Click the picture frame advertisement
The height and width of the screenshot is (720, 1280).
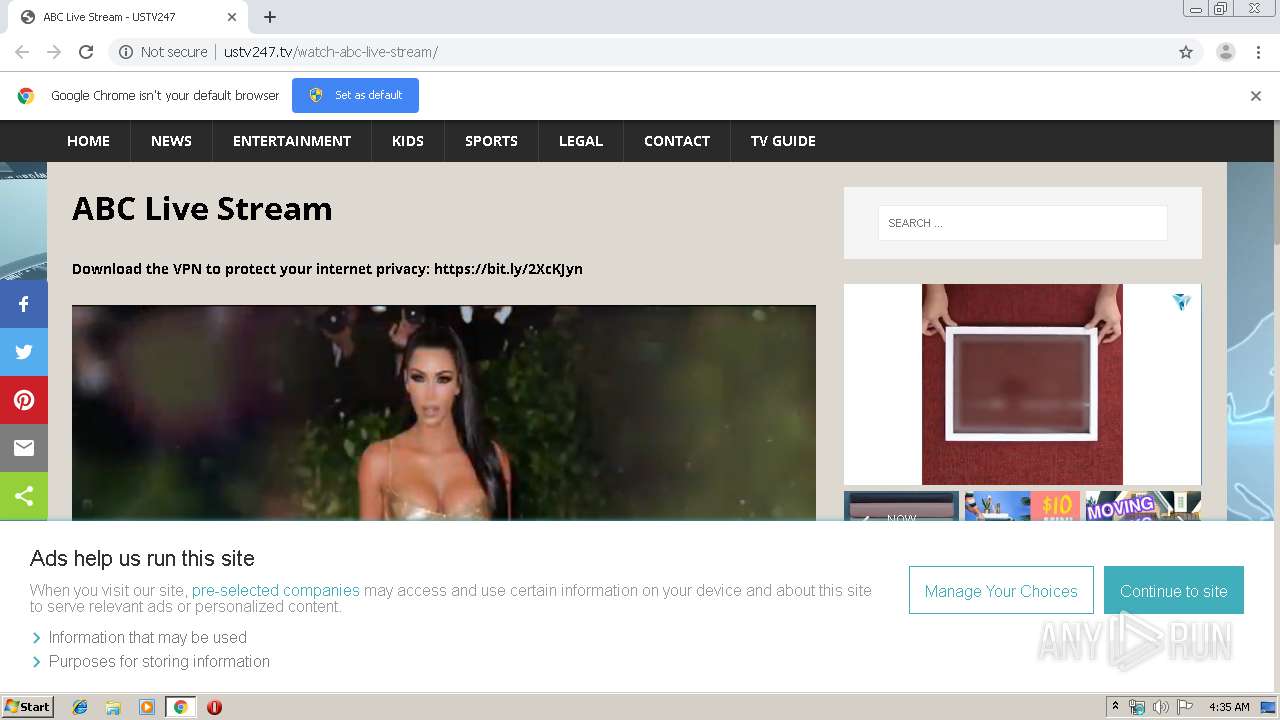[1022, 384]
